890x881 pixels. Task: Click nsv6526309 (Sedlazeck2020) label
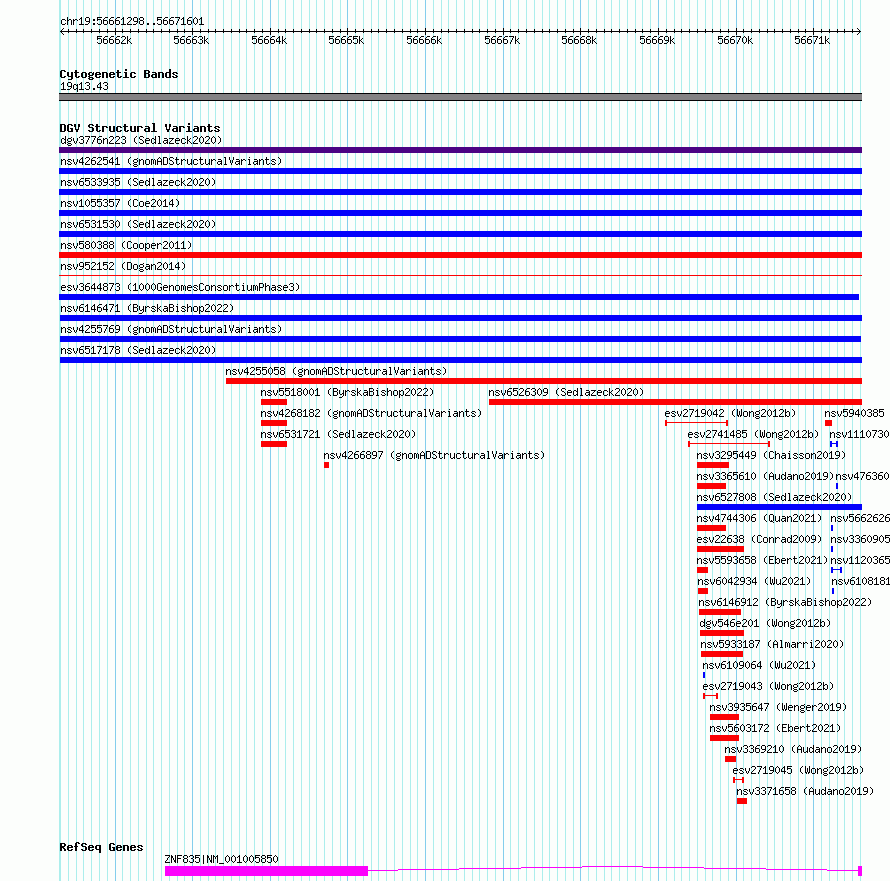(x=566, y=392)
